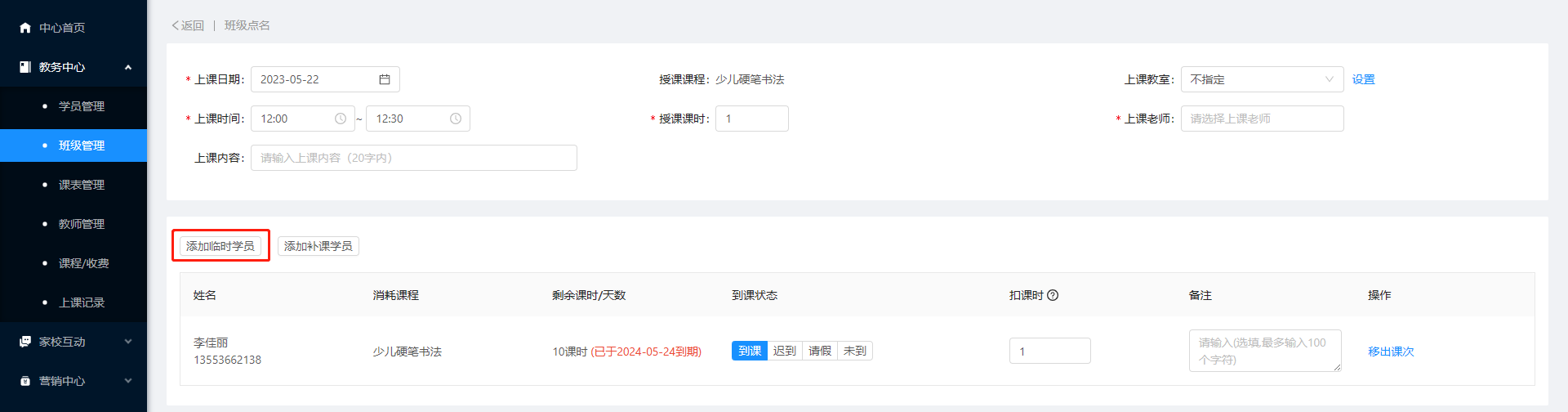Viewport: 1568px width, 412px height.
Task: Click the gift icon beside 营销中心
Action: [25, 381]
